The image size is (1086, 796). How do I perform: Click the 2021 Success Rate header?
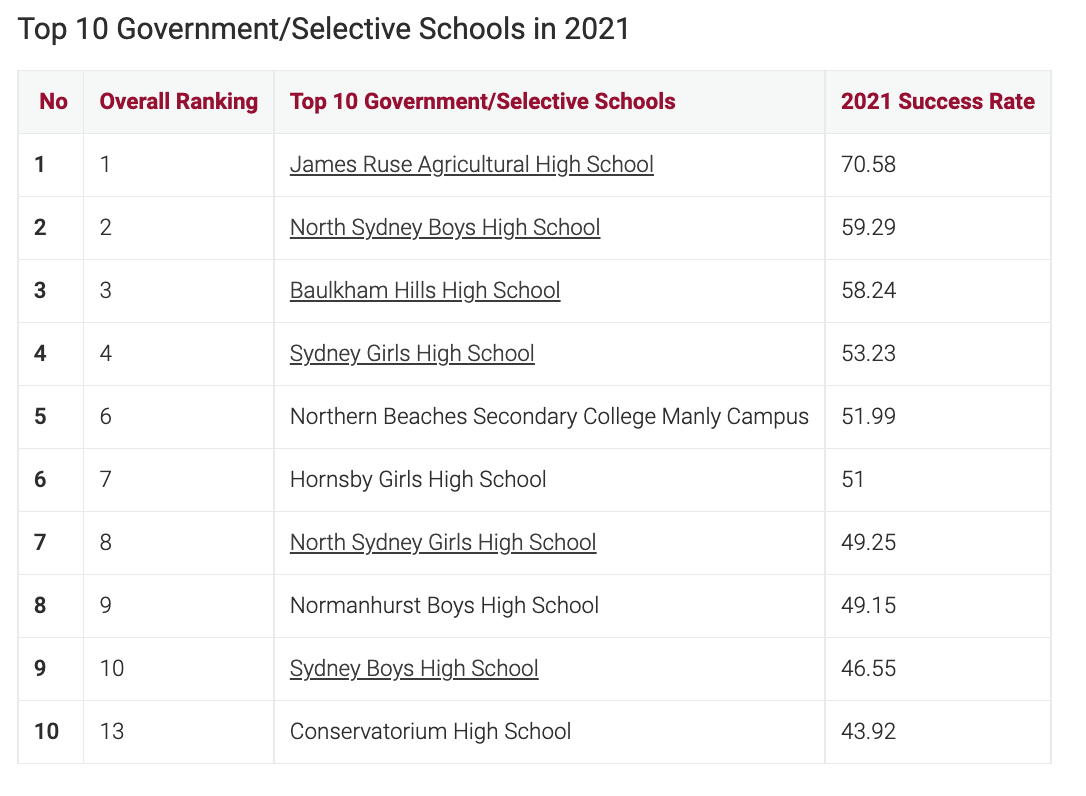coord(937,102)
